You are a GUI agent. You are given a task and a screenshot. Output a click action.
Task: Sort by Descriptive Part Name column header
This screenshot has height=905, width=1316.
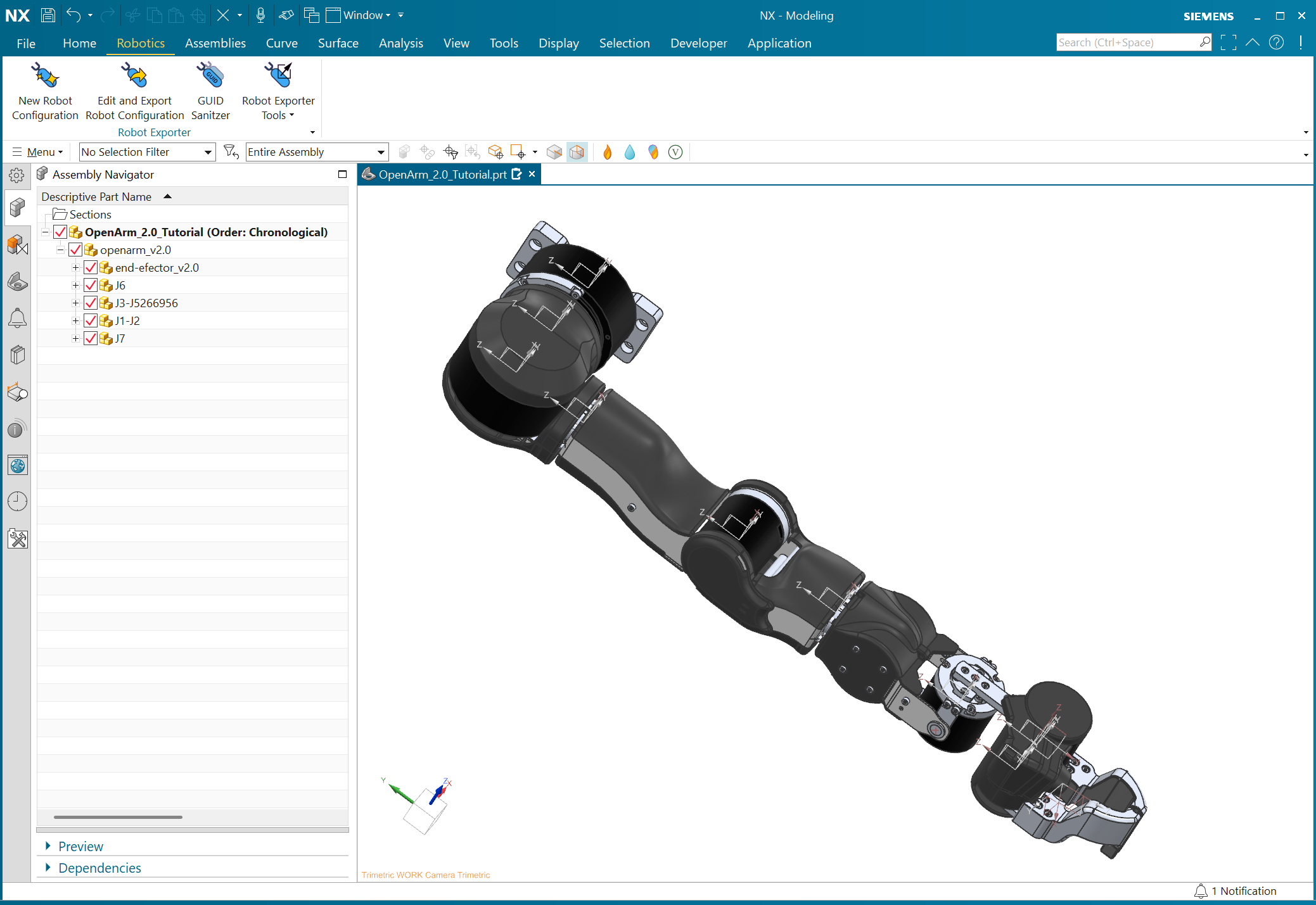(x=193, y=197)
